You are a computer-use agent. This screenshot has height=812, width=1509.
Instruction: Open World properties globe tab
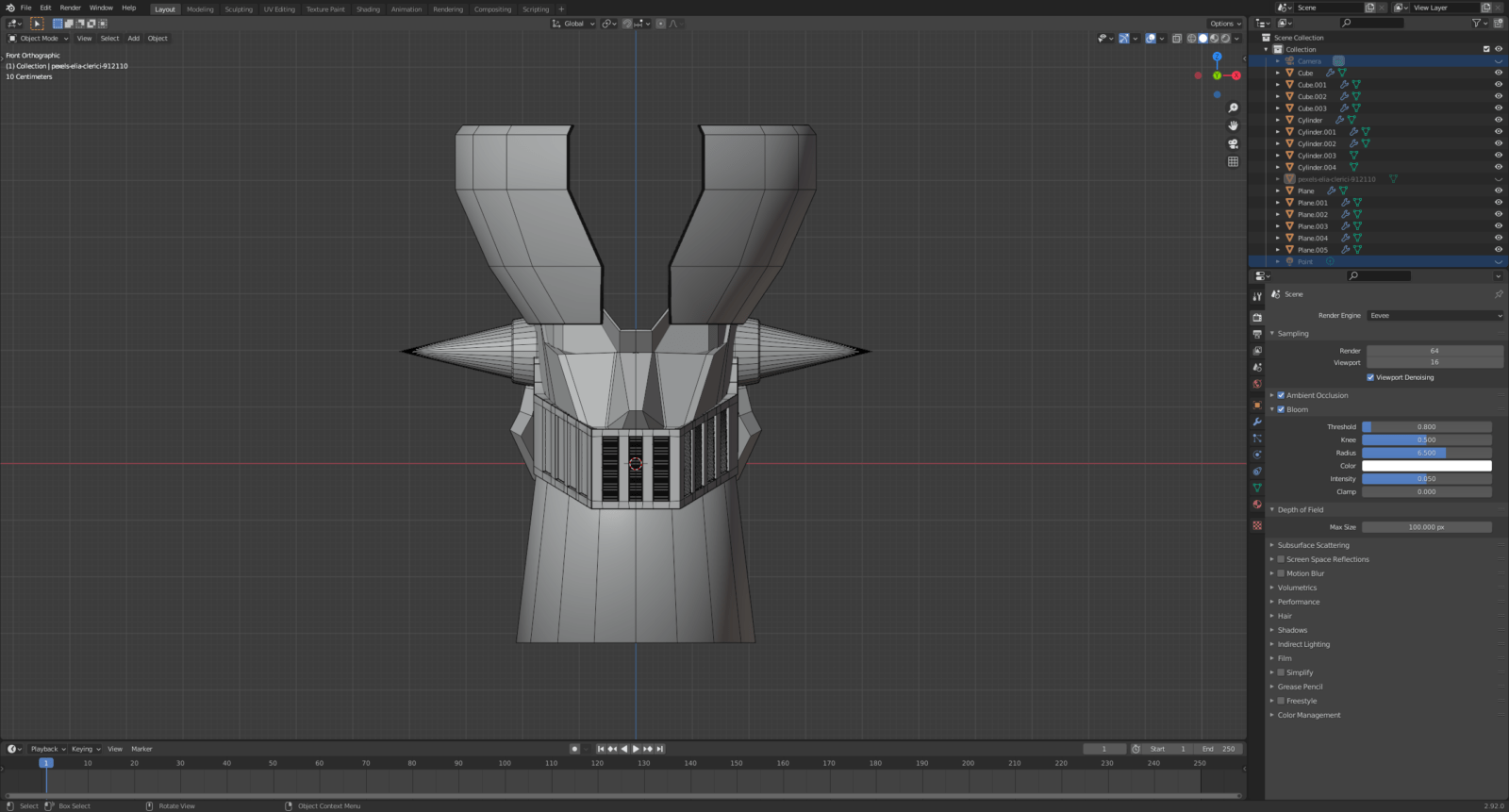(1257, 385)
